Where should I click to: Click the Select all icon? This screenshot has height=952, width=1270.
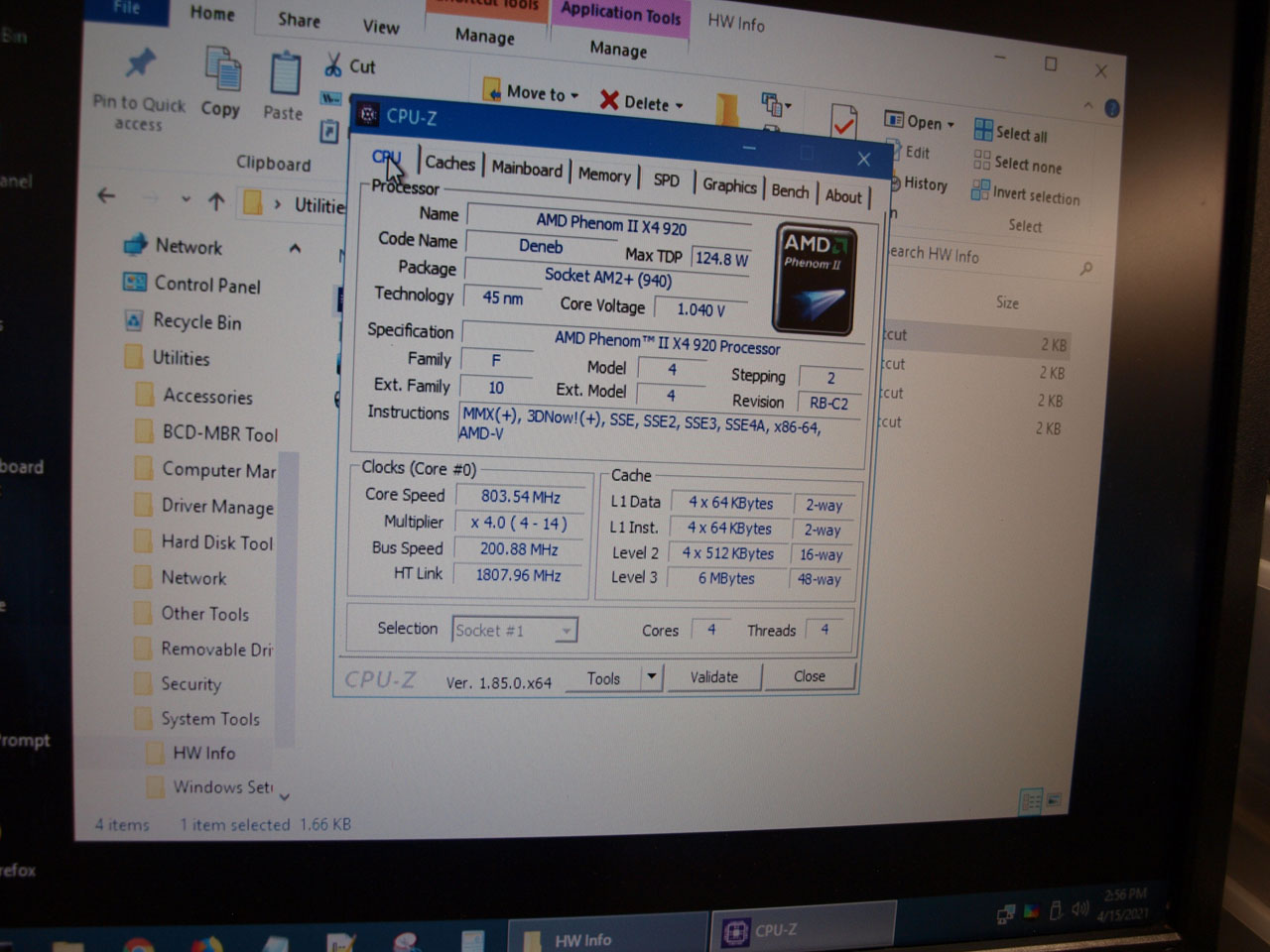[x=983, y=130]
